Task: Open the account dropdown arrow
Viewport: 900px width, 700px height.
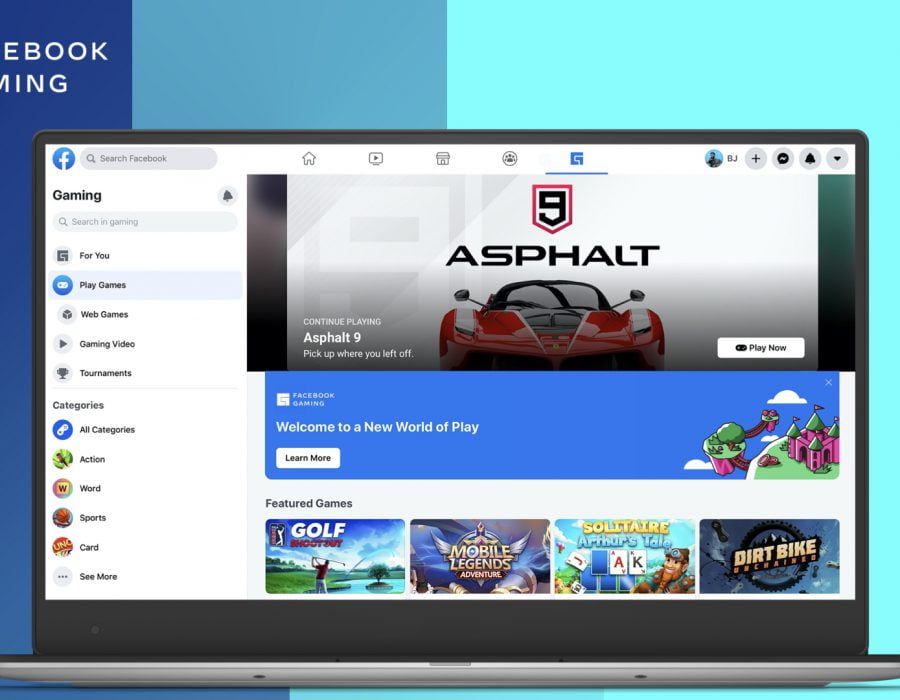Action: [x=838, y=159]
